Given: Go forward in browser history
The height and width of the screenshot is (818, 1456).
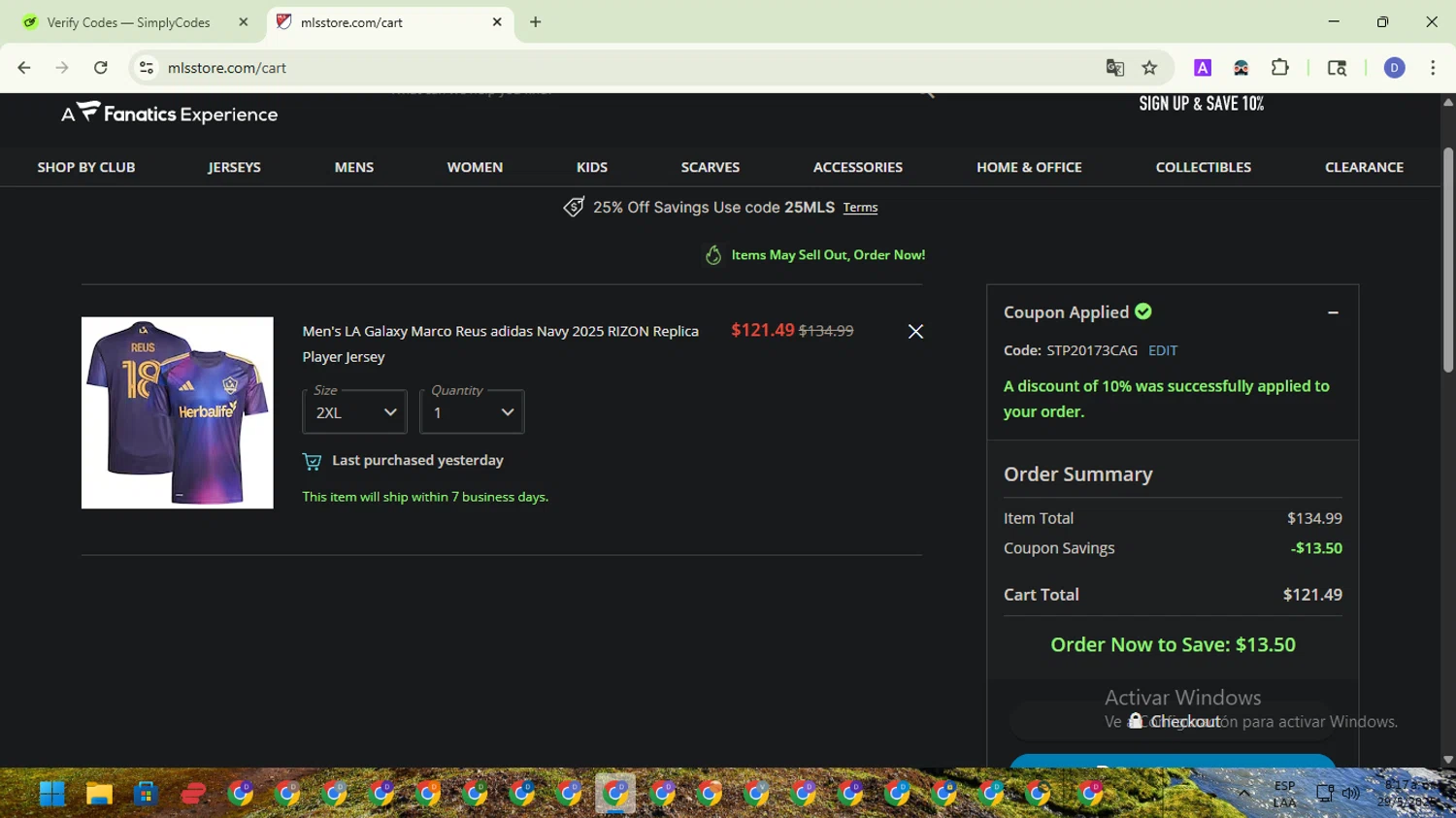Looking at the screenshot, I should coord(62,68).
